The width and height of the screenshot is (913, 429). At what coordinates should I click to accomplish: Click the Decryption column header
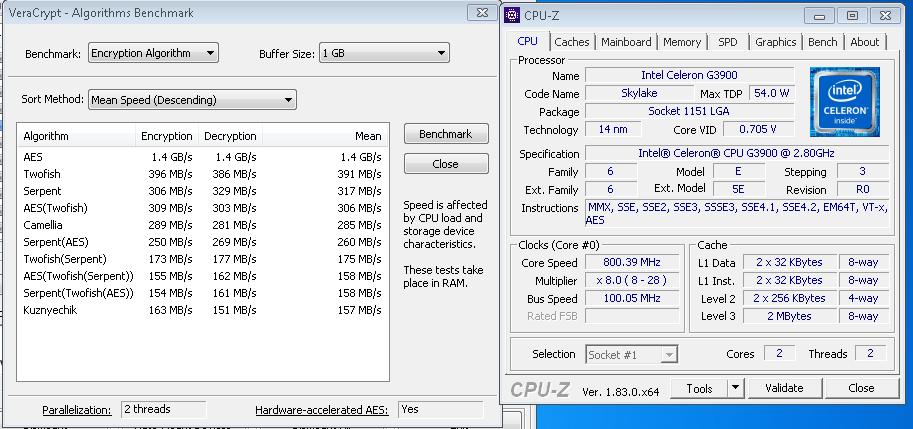click(230, 136)
